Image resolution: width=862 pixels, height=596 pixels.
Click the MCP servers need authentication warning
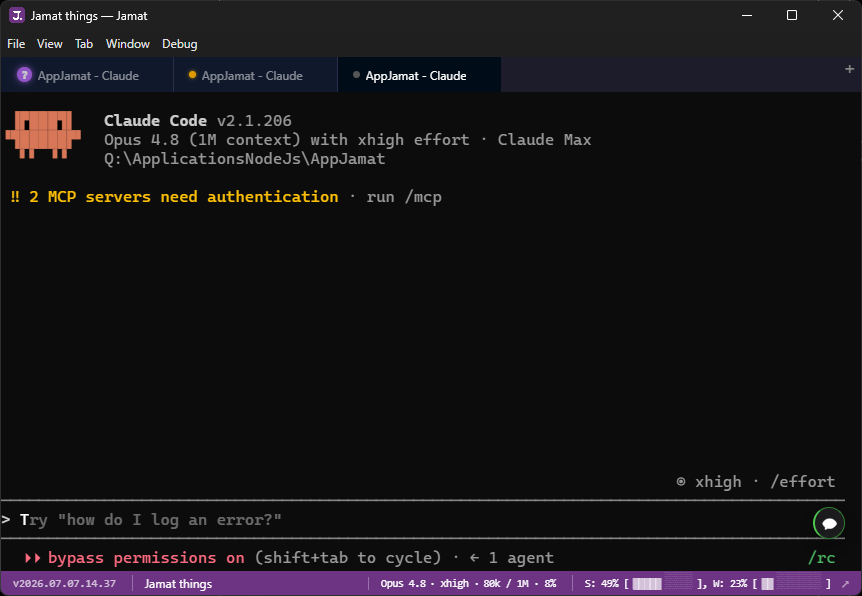(x=184, y=197)
